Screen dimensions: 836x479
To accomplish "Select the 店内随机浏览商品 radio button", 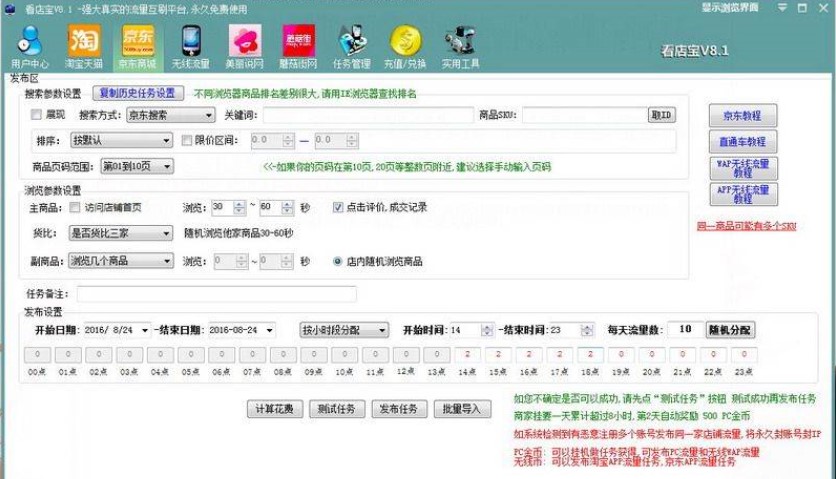I will pyautogui.click(x=337, y=261).
